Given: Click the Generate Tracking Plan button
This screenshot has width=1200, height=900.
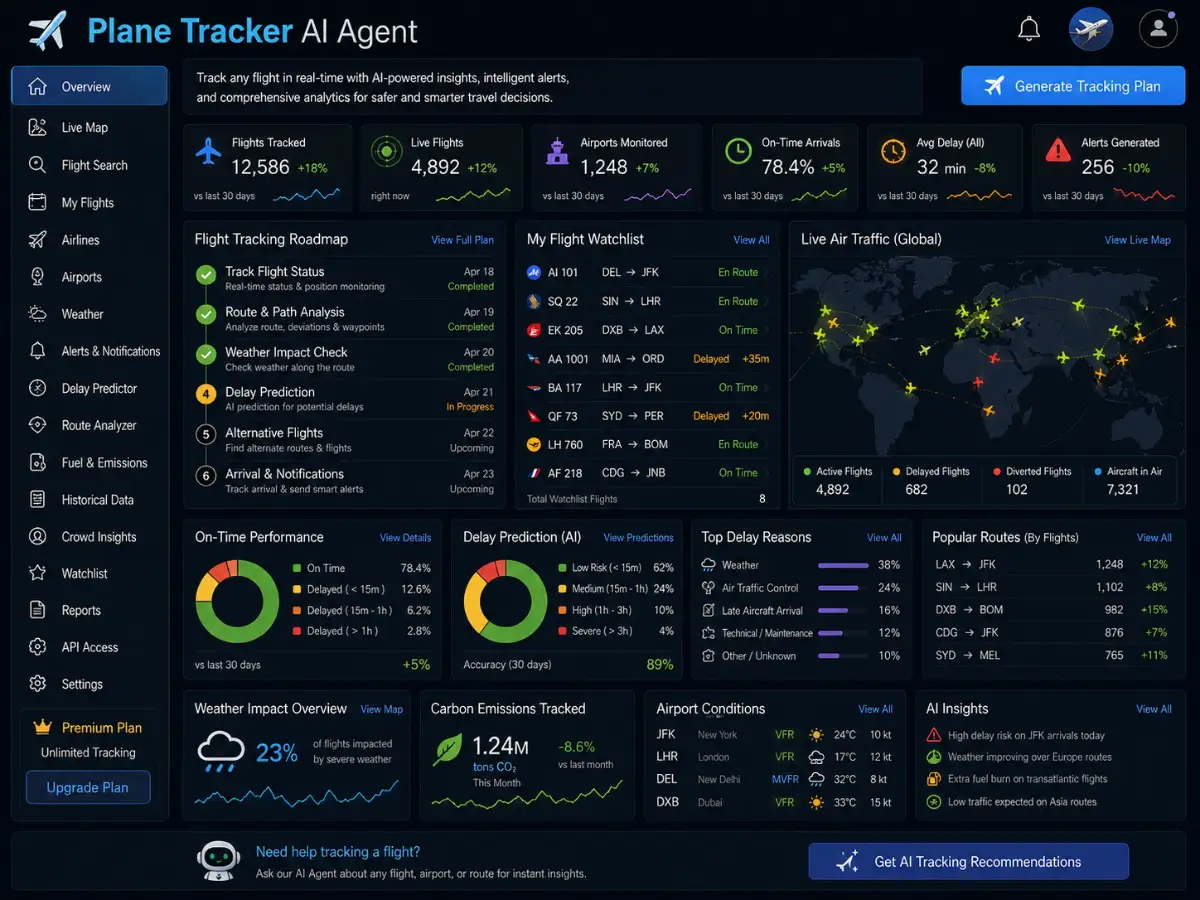Looking at the screenshot, I should coord(1073,86).
